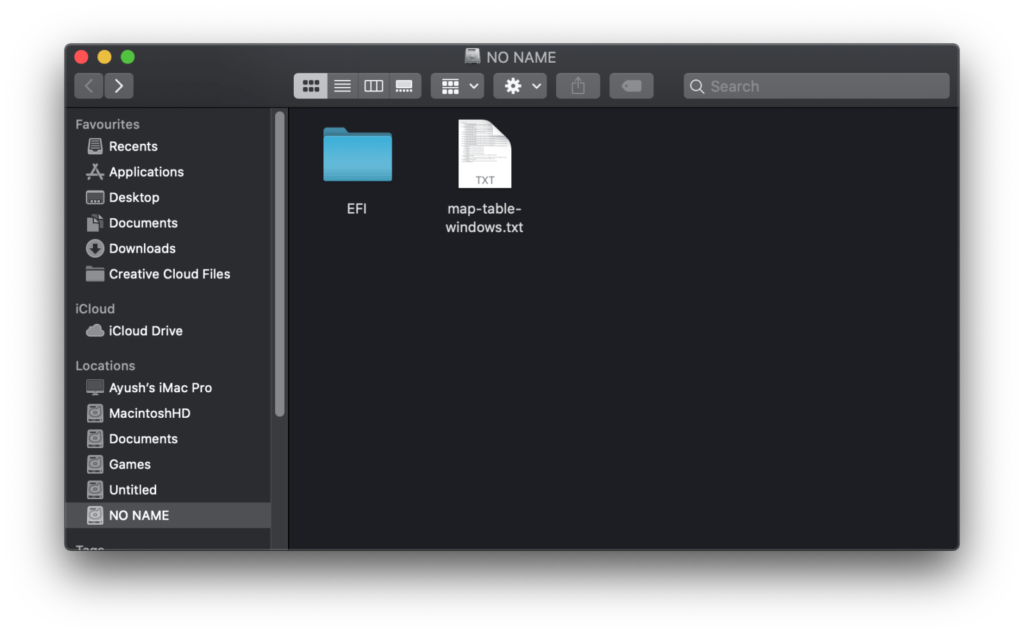Open the EFI folder

click(x=357, y=155)
